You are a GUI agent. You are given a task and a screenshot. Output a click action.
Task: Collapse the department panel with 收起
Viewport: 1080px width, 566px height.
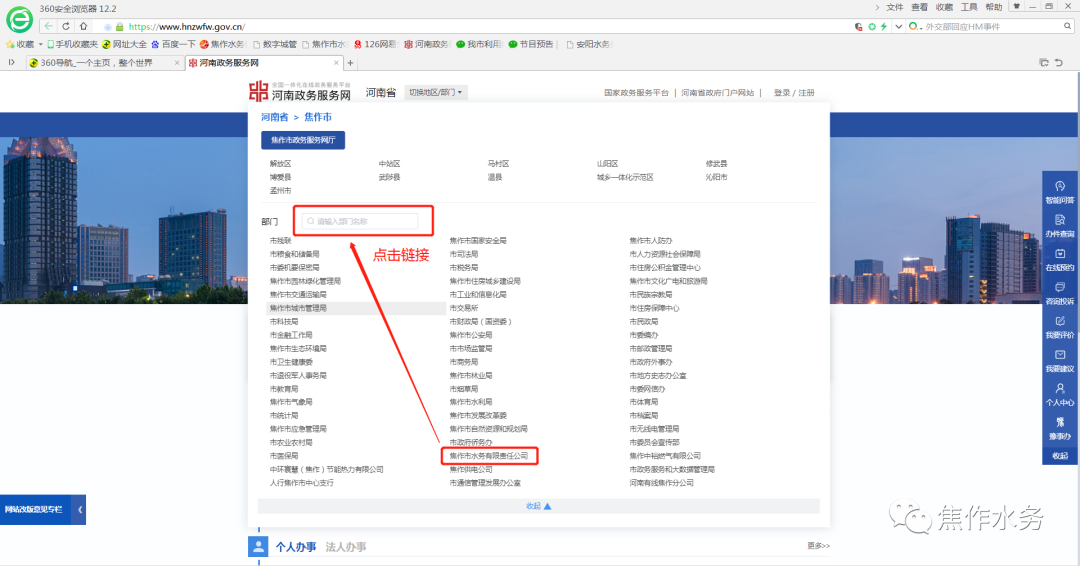coord(538,506)
